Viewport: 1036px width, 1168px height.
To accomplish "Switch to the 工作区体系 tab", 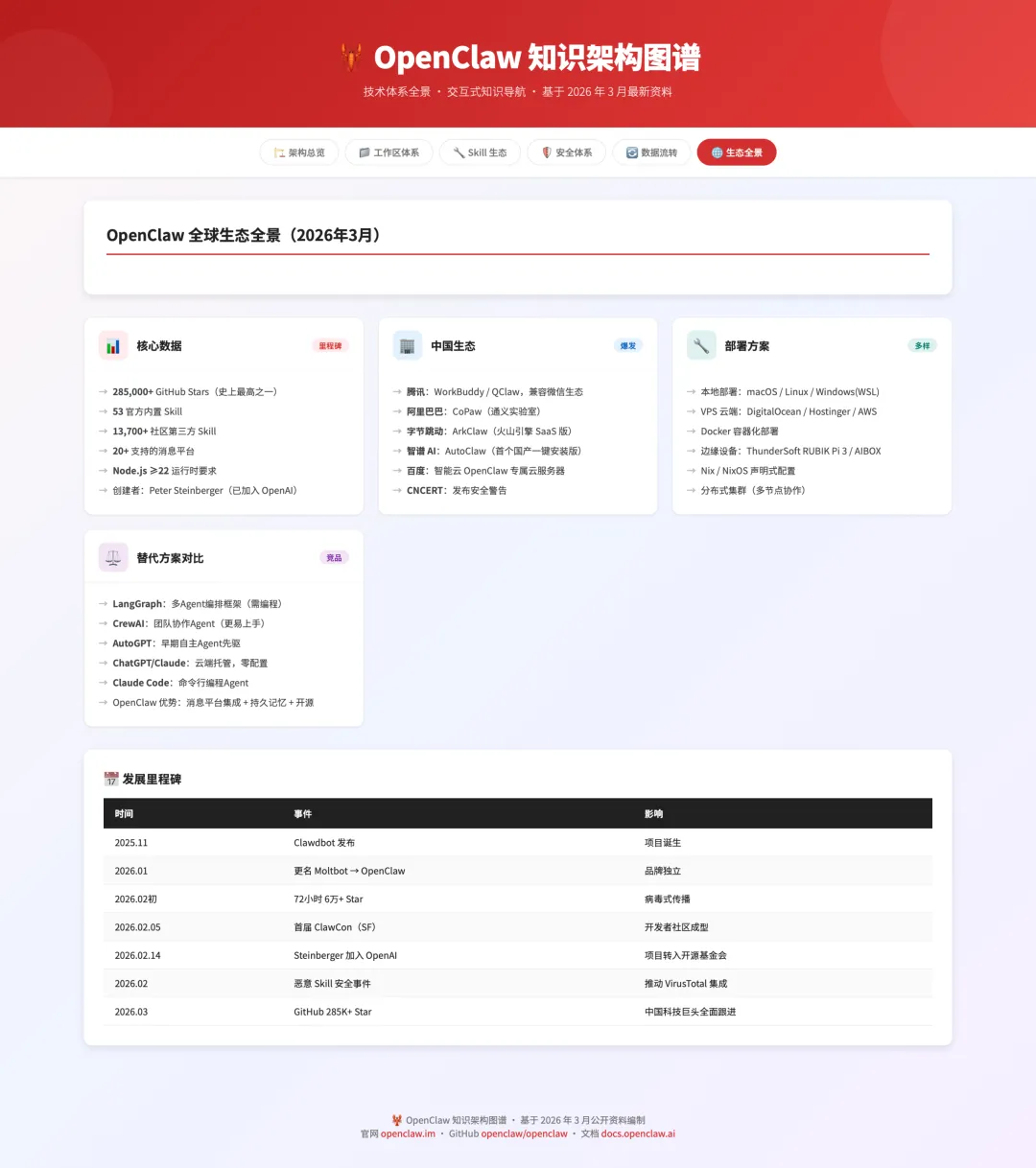I will [388, 152].
